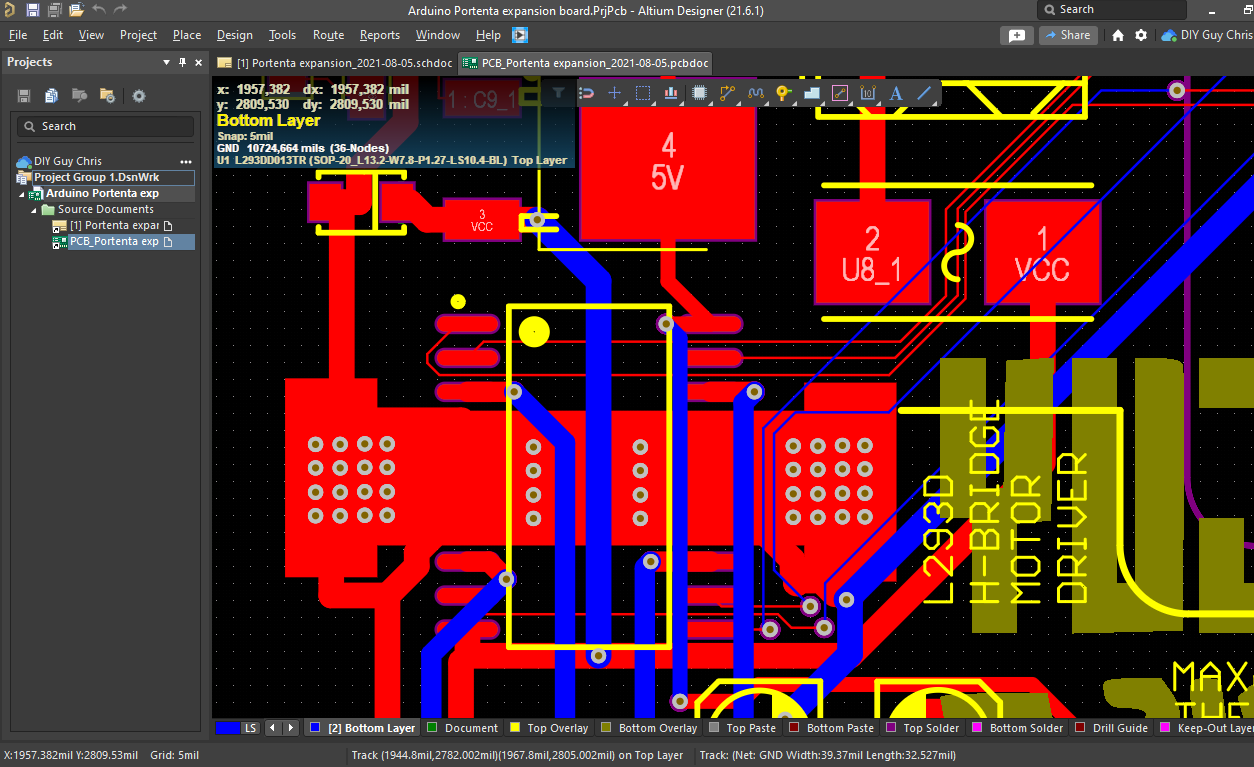Activate the Interactive Routing tool
Screen dimensions: 1254x767
tap(727, 92)
